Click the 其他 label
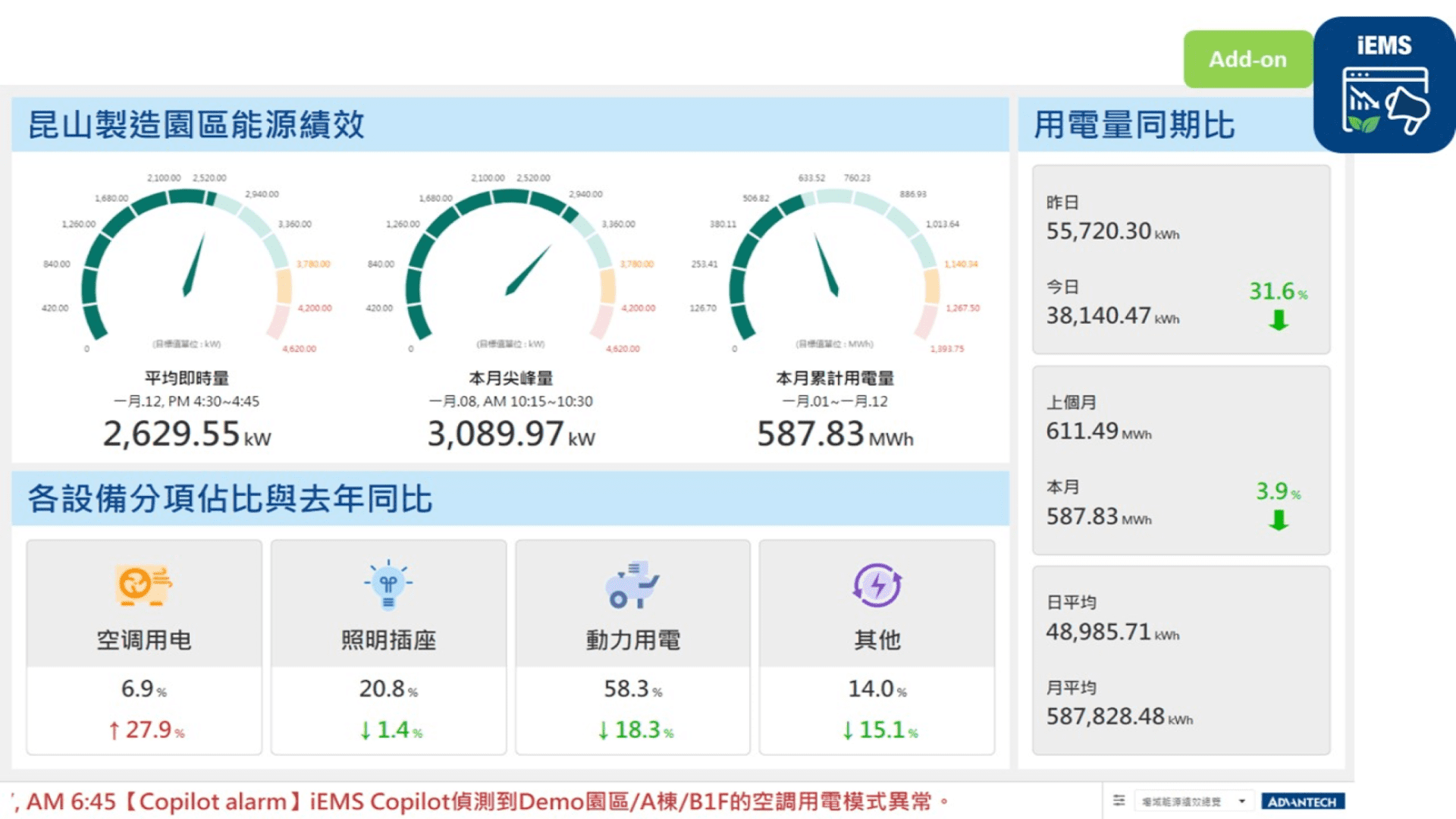The width and height of the screenshot is (1456, 819). tap(877, 640)
